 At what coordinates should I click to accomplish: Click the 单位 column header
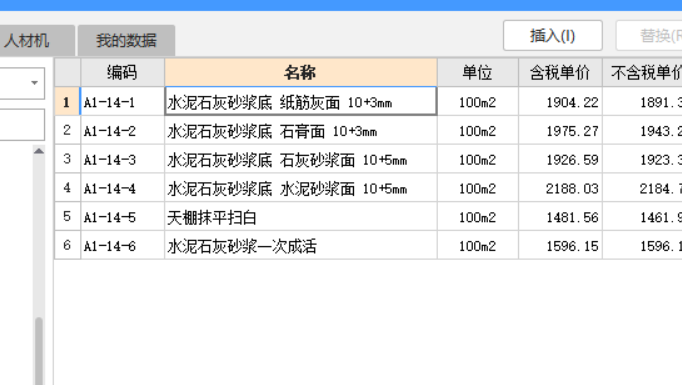(477, 72)
